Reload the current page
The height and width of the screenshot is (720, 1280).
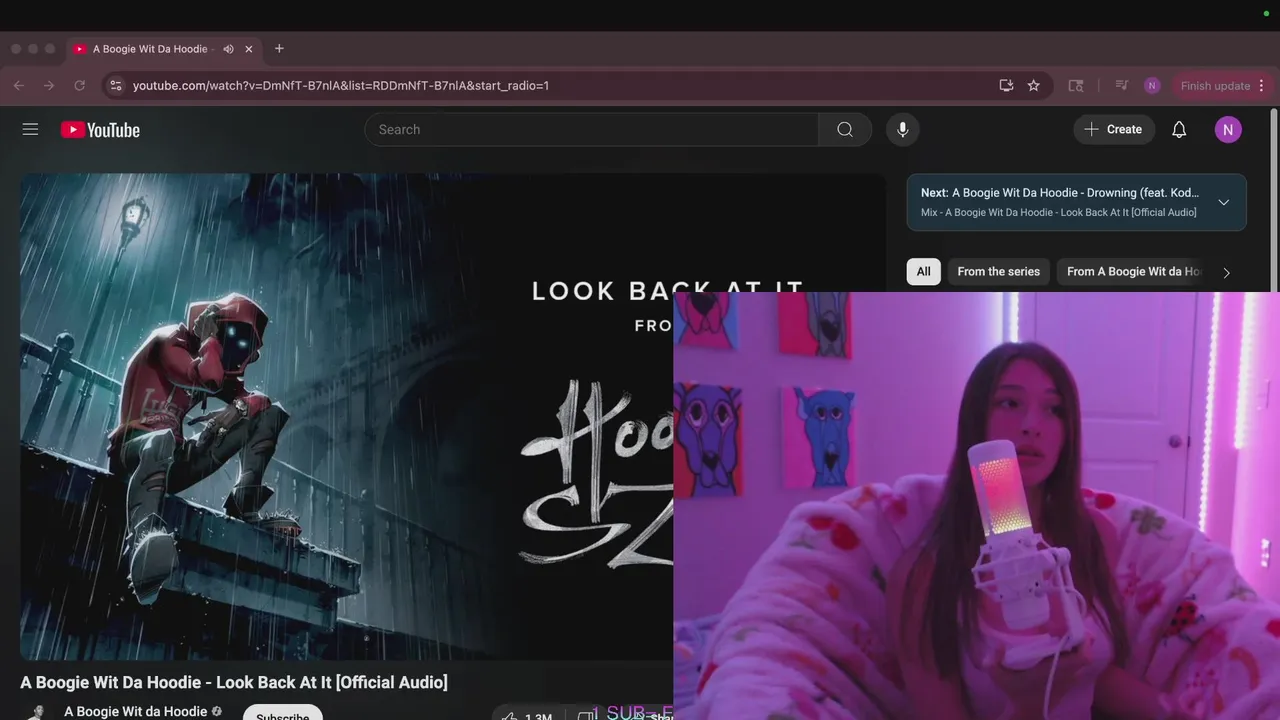click(x=80, y=86)
